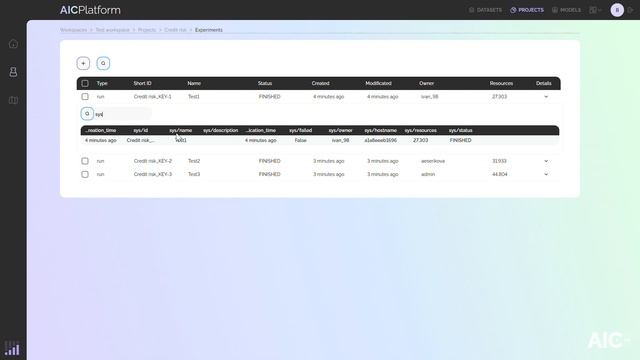Click the Modificated column header

pos(378,83)
